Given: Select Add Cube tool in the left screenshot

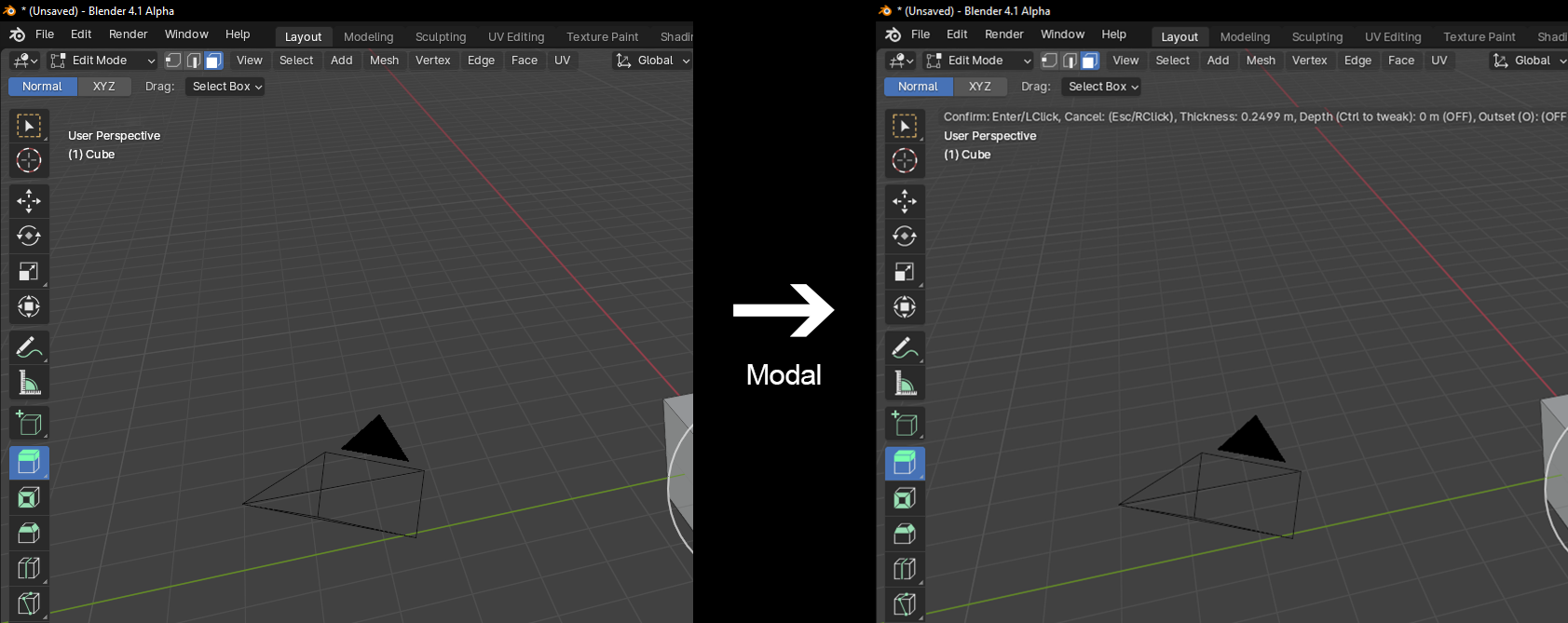Looking at the screenshot, I should [x=29, y=423].
